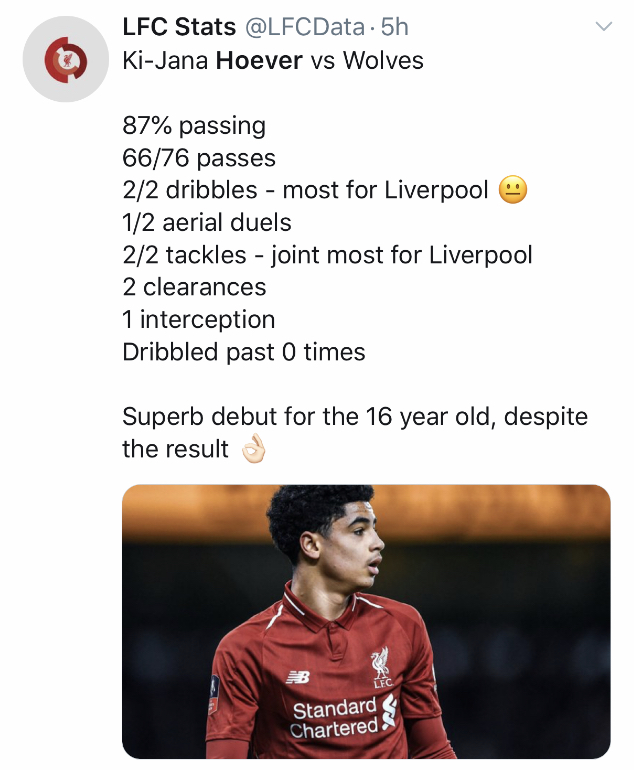The image size is (634, 770).
Task: Expand the tweet options chevron menu
Action: (603, 27)
